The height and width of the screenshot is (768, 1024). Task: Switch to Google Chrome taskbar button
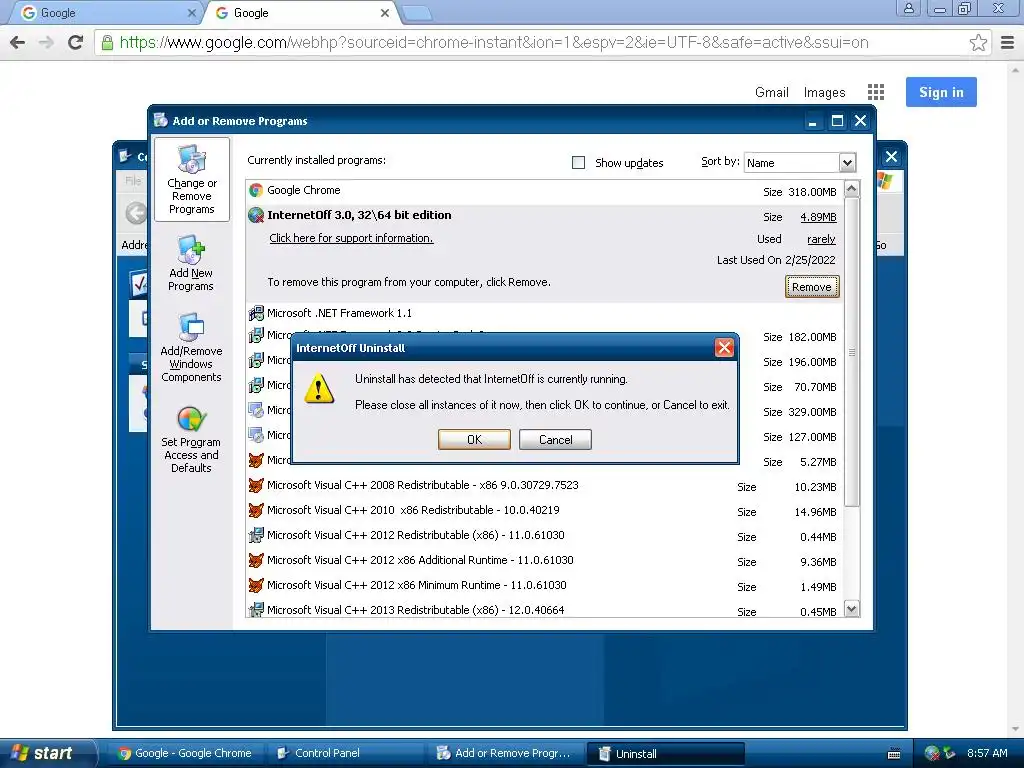click(x=185, y=753)
